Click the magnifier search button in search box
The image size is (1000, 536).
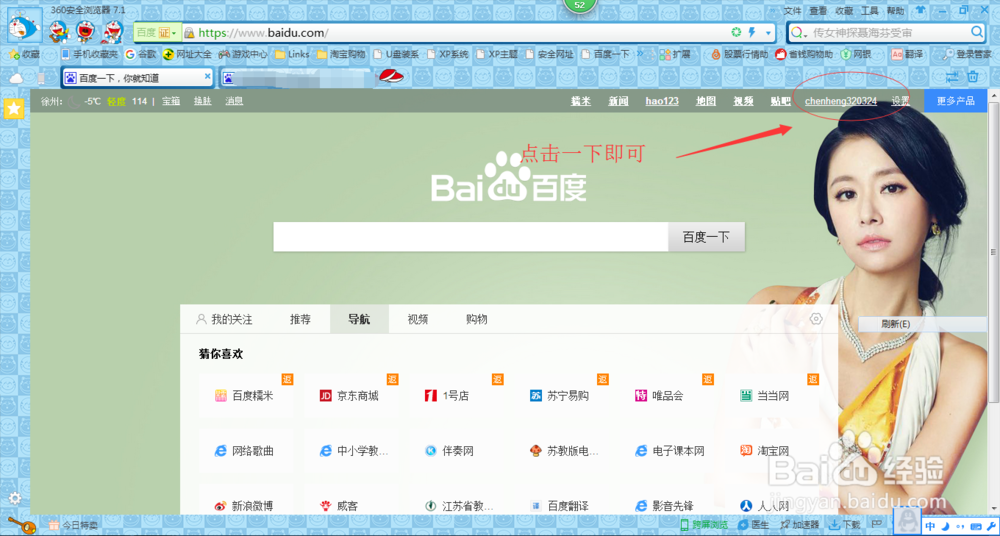pyautogui.click(x=976, y=32)
